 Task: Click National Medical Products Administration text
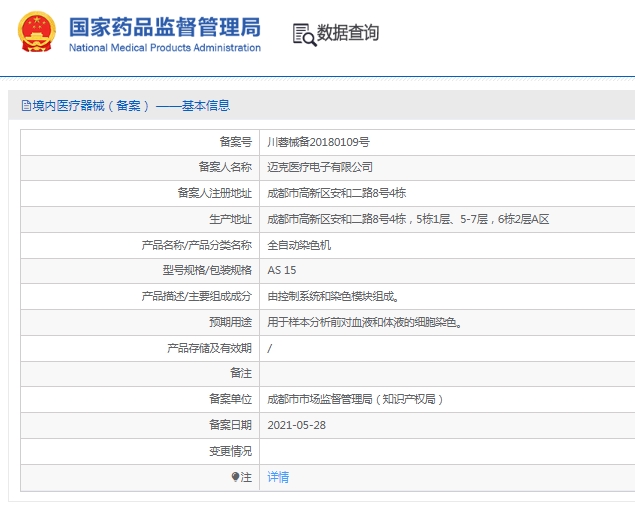click(x=164, y=47)
